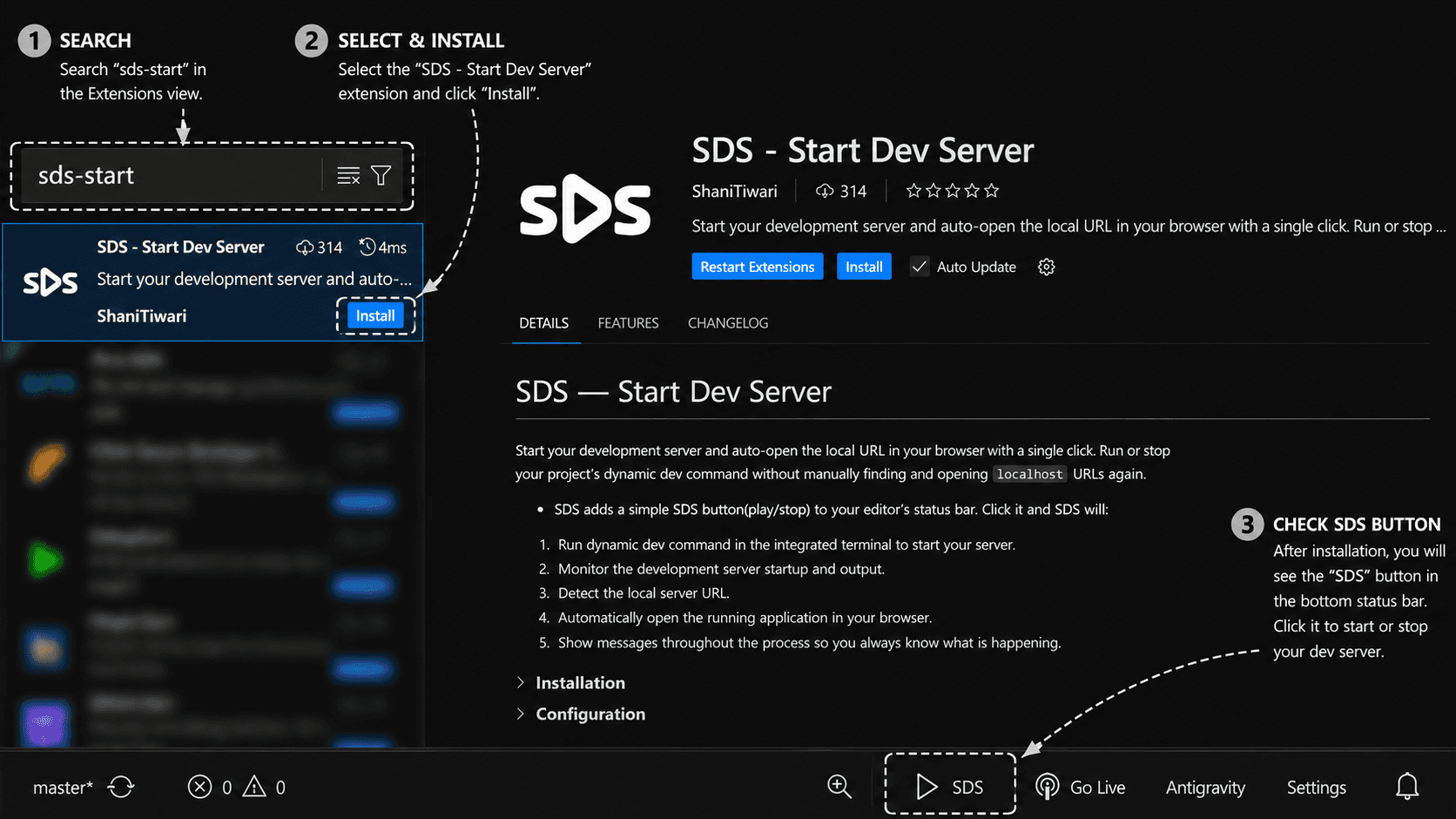Click the localhost code text in readme
Screen dimensions: 1456x819
coord(1030,475)
